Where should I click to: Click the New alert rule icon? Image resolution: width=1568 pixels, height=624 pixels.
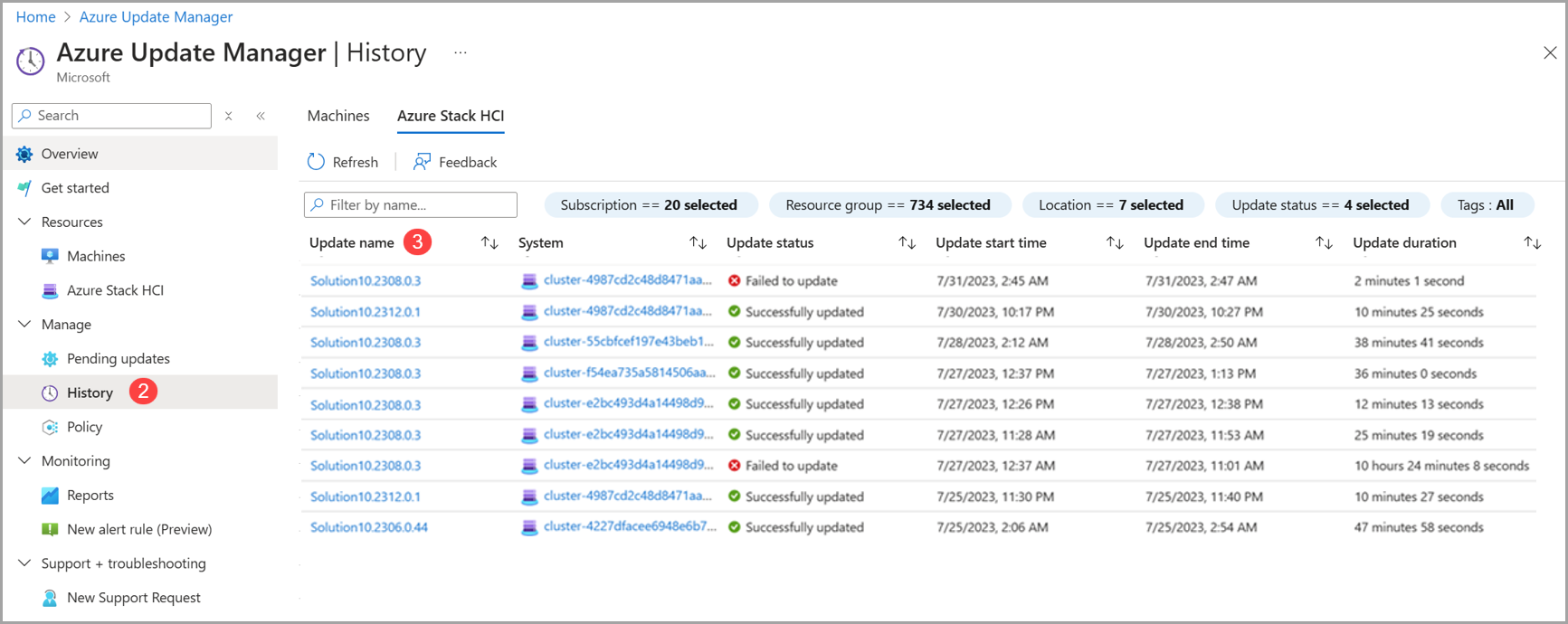click(50, 529)
